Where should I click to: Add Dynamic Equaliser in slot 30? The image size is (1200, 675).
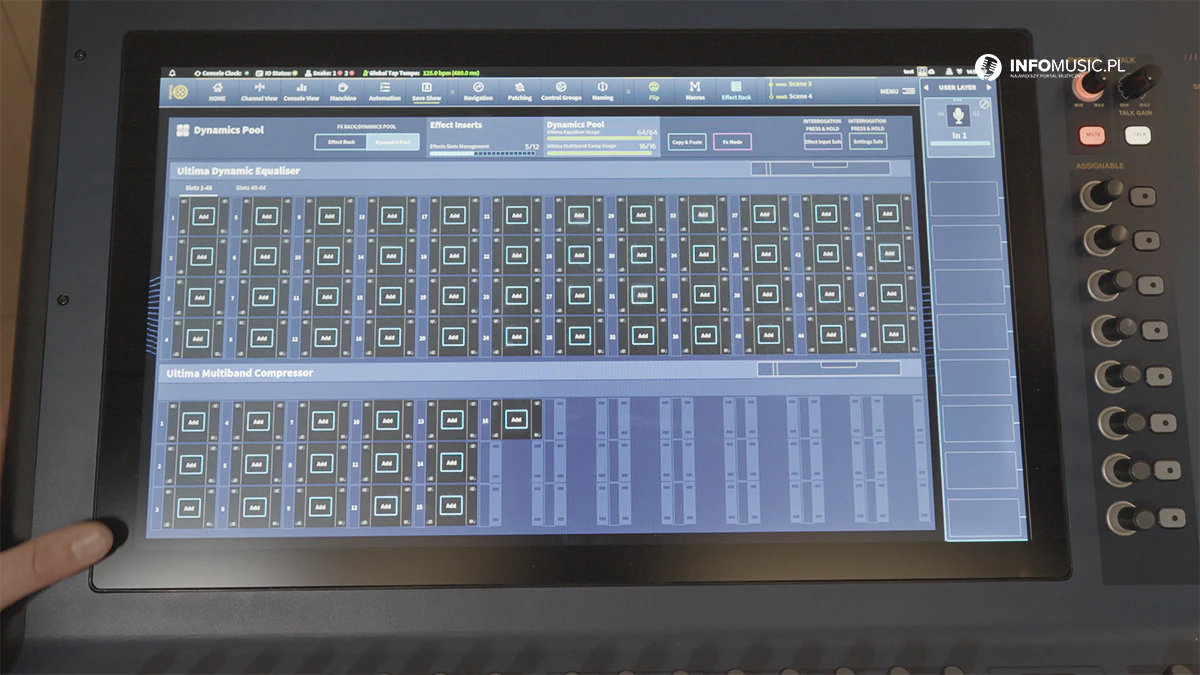coord(641,255)
